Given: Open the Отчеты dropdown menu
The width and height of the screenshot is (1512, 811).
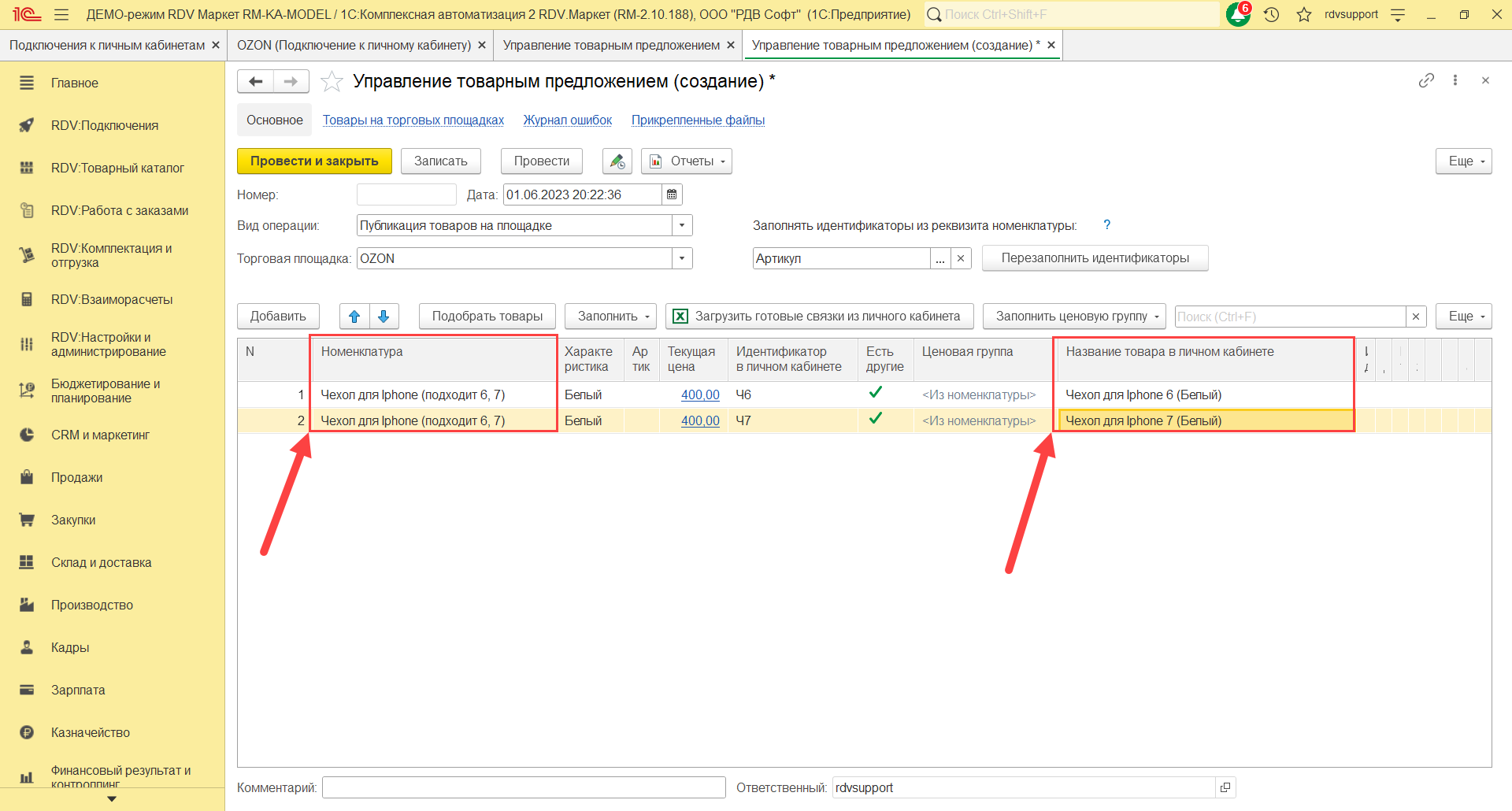Looking at the screenshot, I should 687,161.
